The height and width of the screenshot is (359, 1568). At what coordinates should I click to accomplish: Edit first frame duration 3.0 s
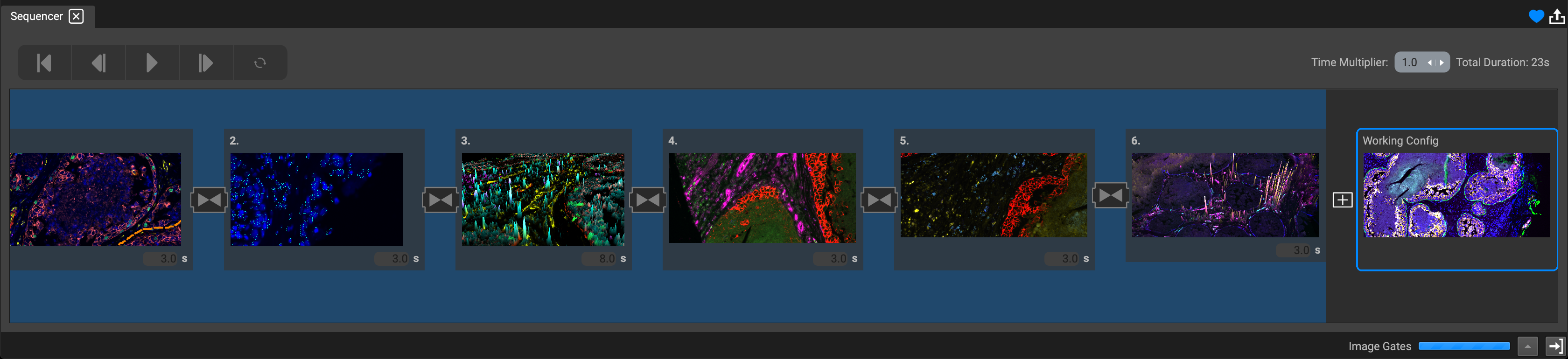(161, 259)
